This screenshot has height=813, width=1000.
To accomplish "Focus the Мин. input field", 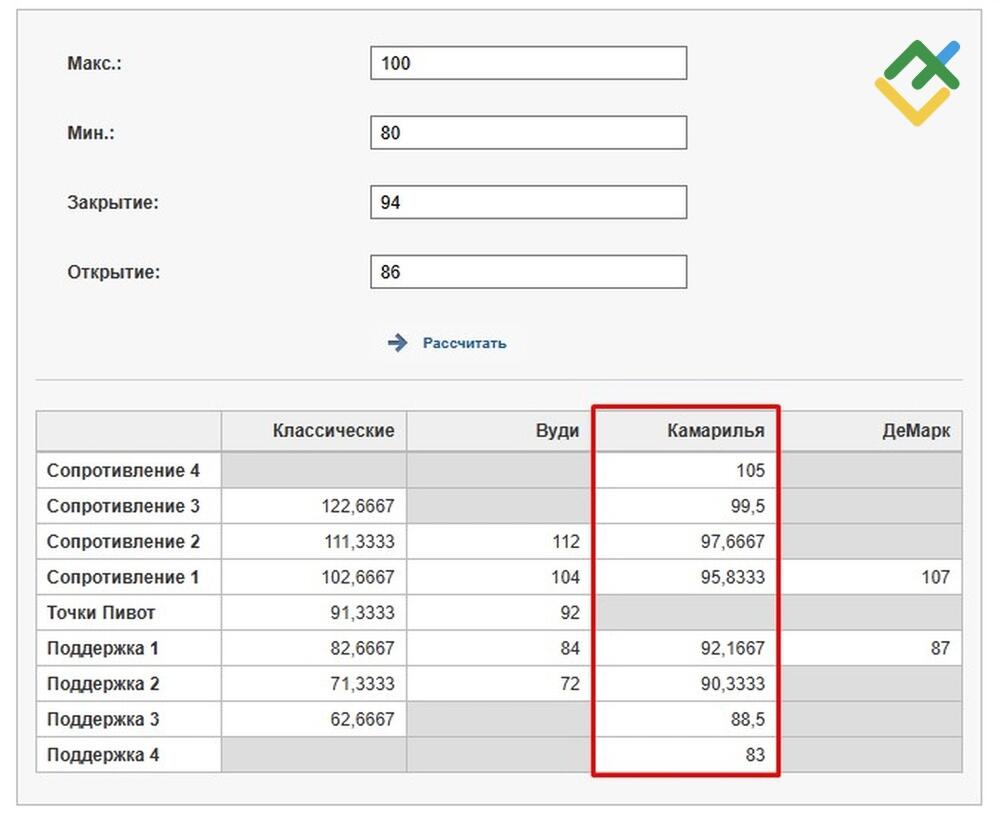I will tap(529, 133).
